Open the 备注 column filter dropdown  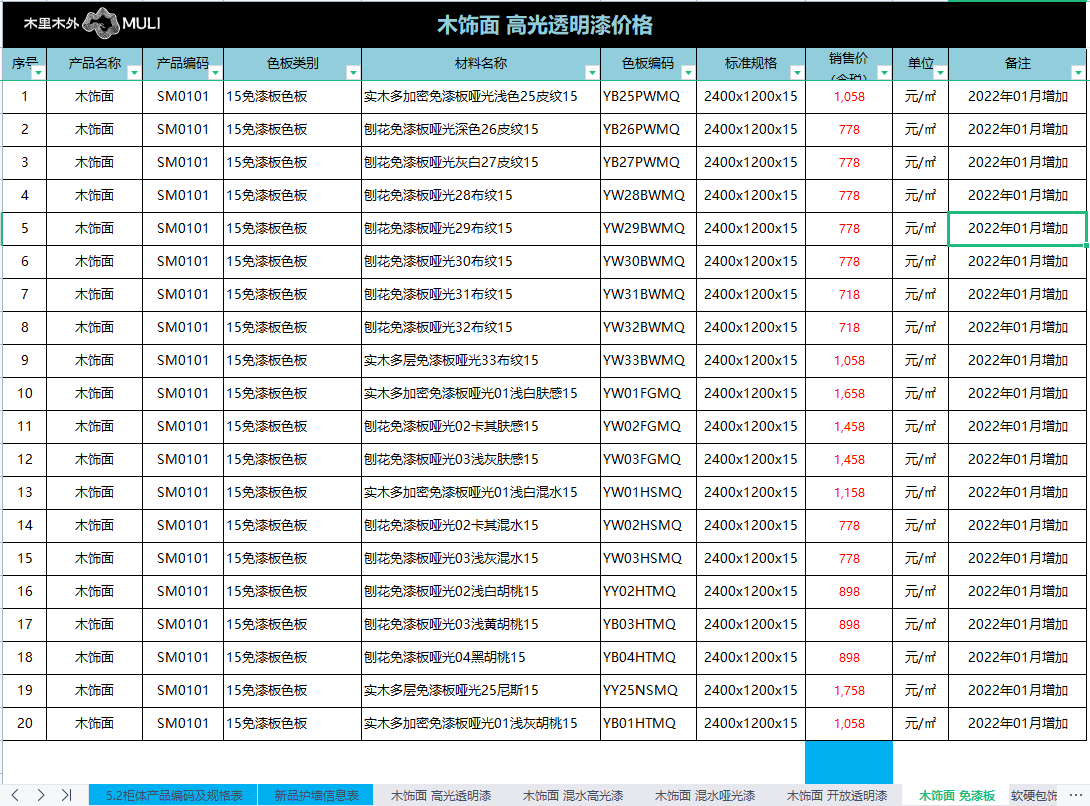point(1078,72)
